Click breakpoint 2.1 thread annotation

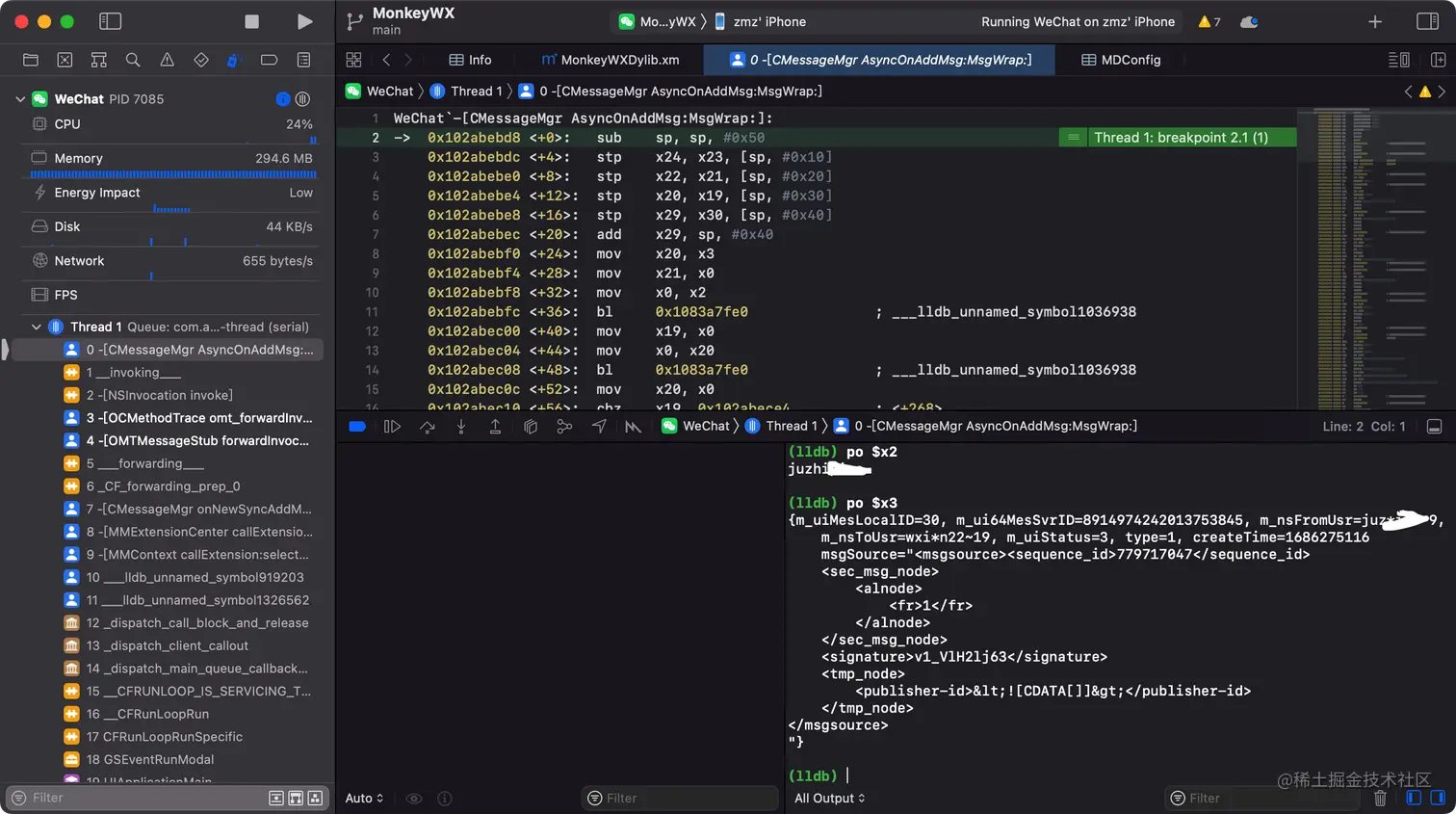coord(1181,138)
